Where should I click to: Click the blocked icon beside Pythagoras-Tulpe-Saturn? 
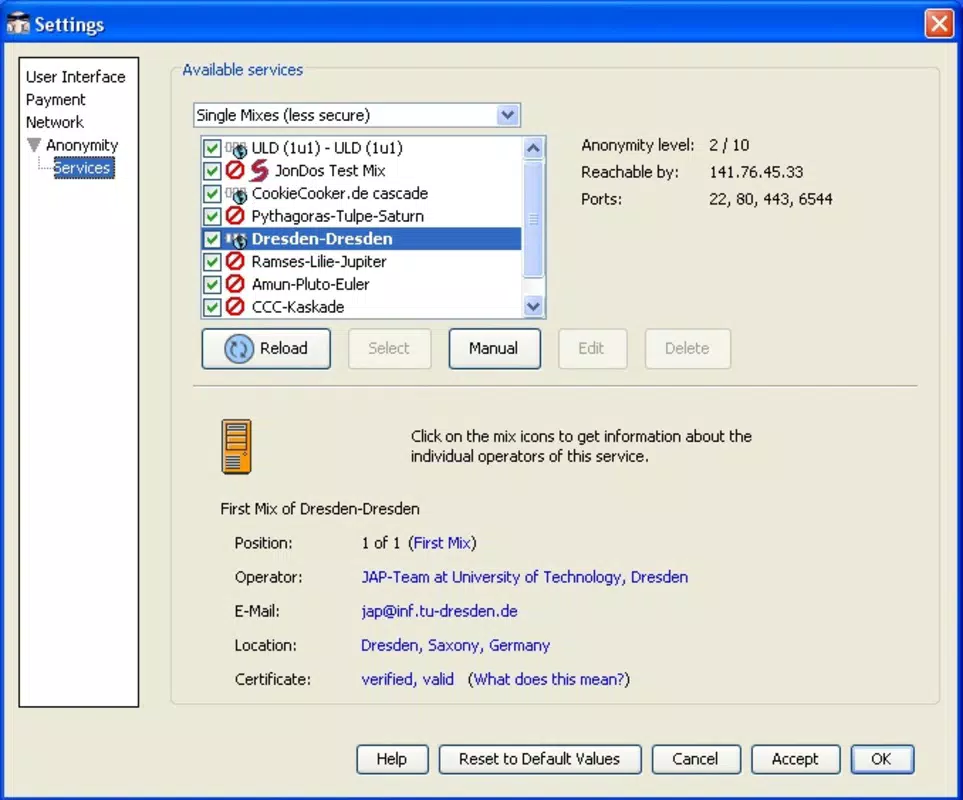click(x=235, y=216)
